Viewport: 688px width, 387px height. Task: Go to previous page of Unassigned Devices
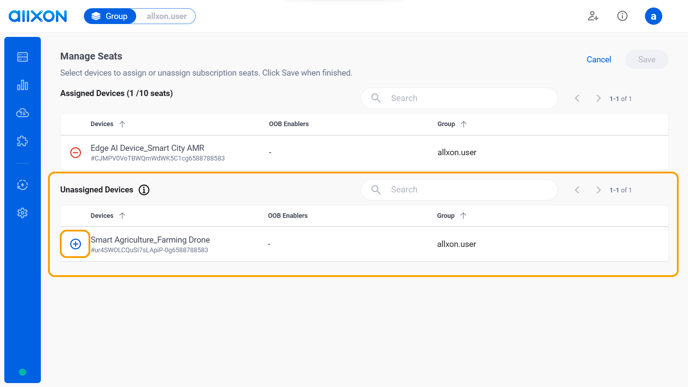(577, 190)
